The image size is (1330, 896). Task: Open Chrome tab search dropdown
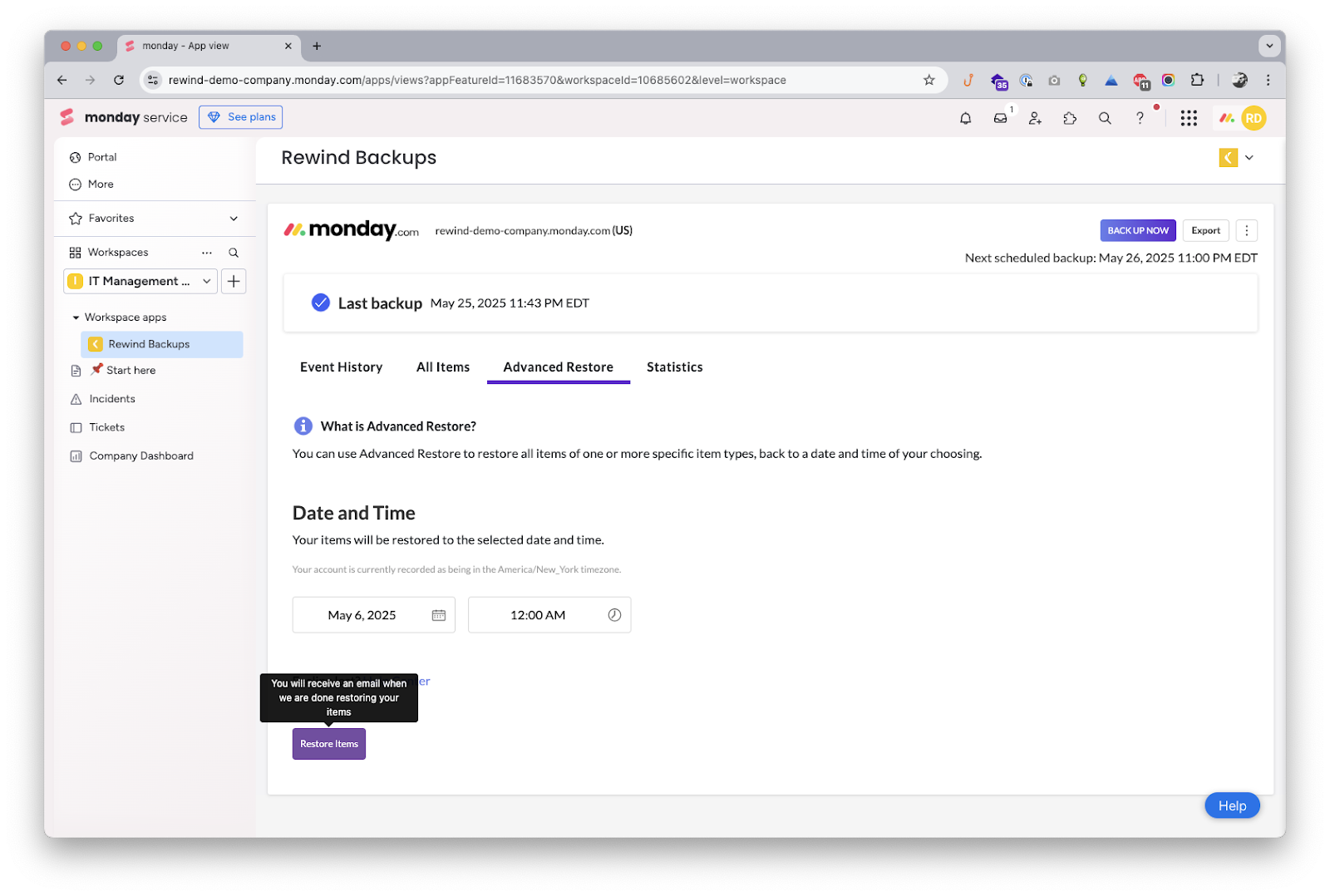coord(1268,47)
